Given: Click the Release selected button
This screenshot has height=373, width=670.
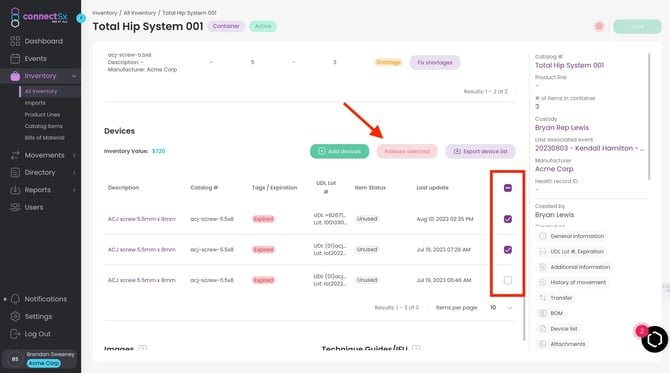Looking at the screenshot, I should 407,151.
